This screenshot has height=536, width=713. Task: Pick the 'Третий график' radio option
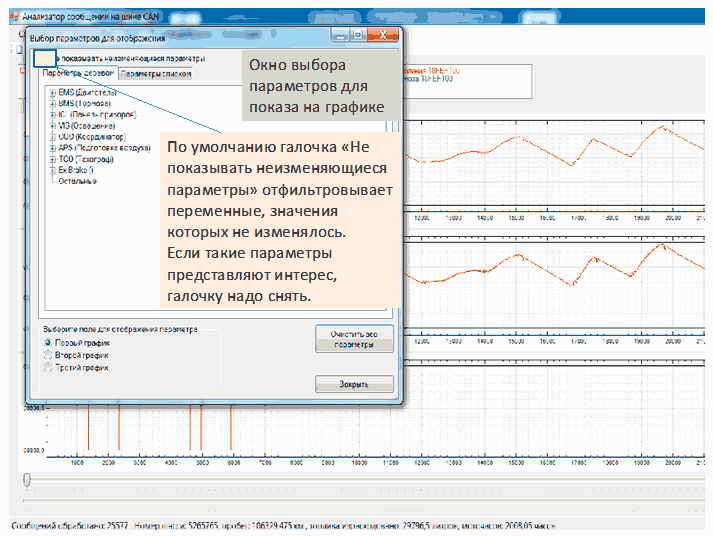click(x=47, y=368)
